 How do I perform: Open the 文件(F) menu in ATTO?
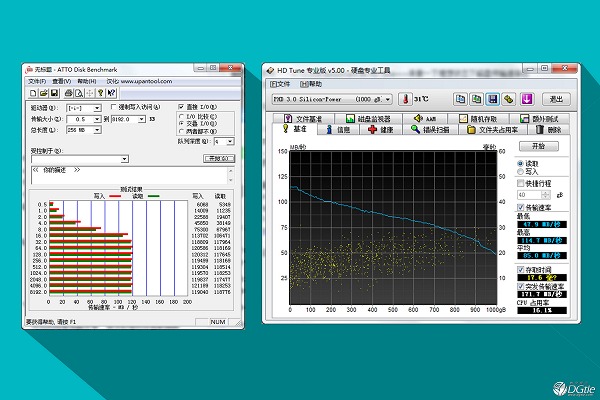[x=37, y=81]
